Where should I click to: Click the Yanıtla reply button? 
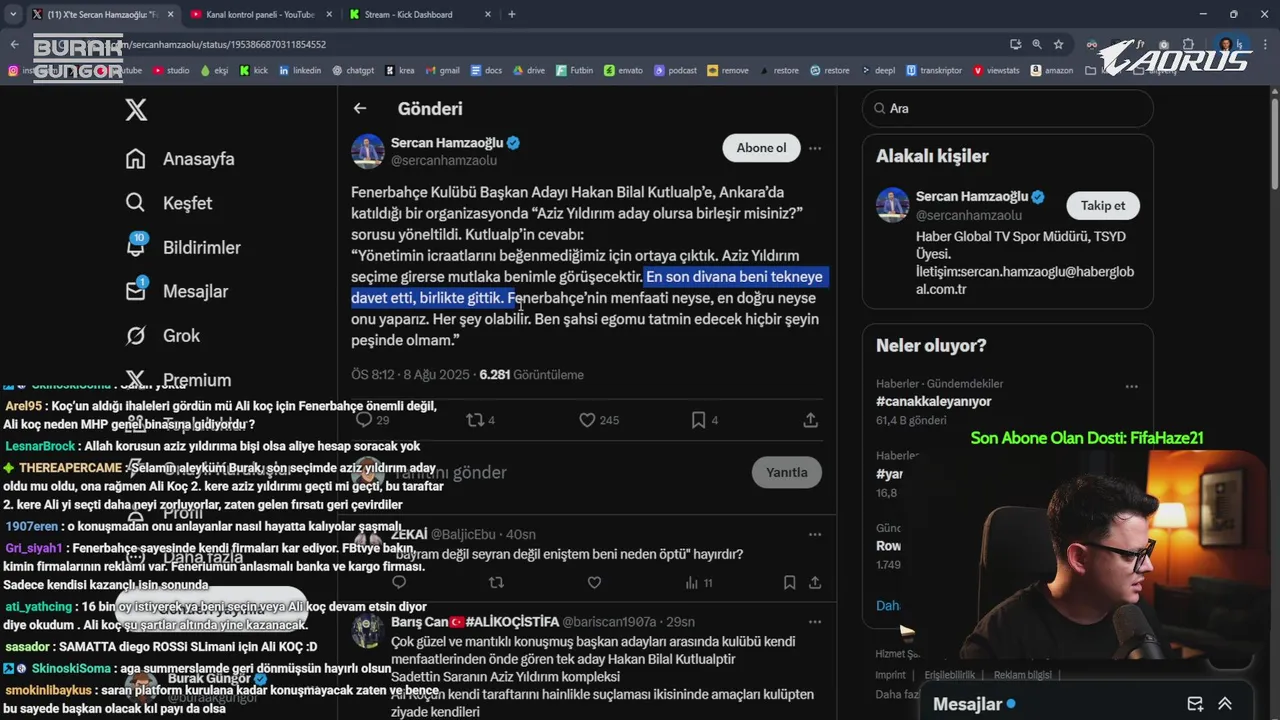pos(786,472)
